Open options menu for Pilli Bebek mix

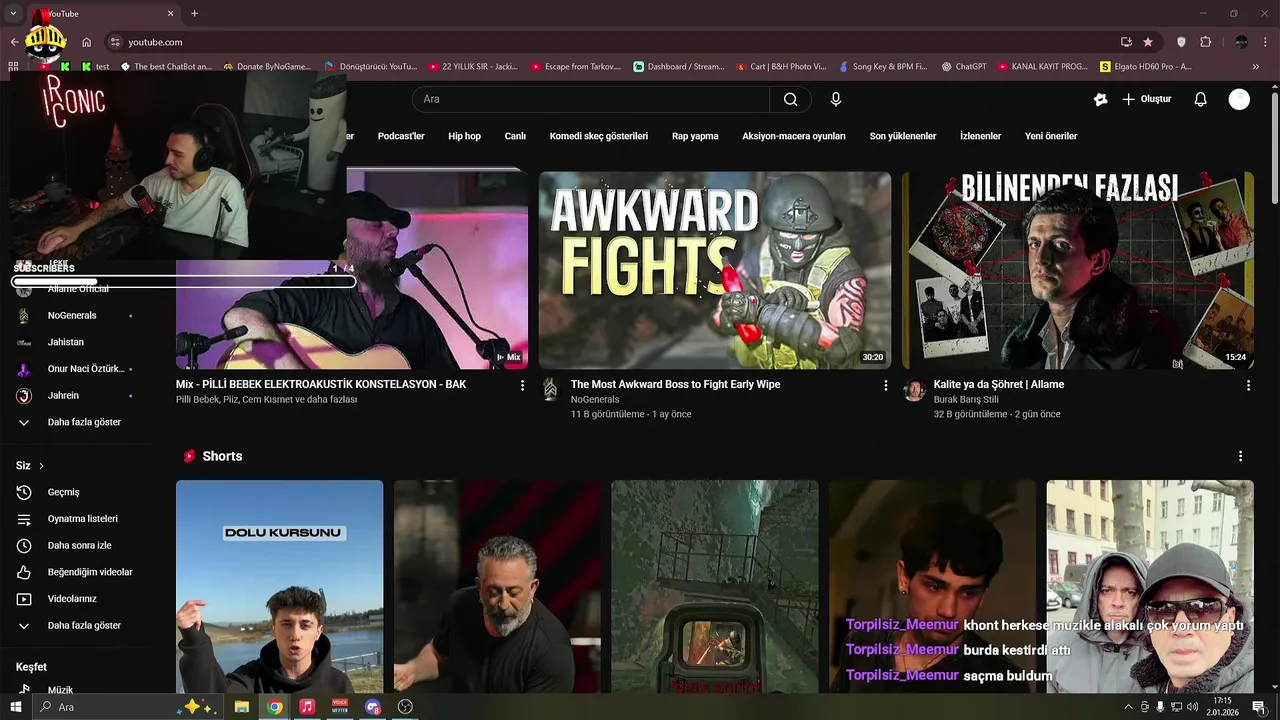(x=522, y=385)
